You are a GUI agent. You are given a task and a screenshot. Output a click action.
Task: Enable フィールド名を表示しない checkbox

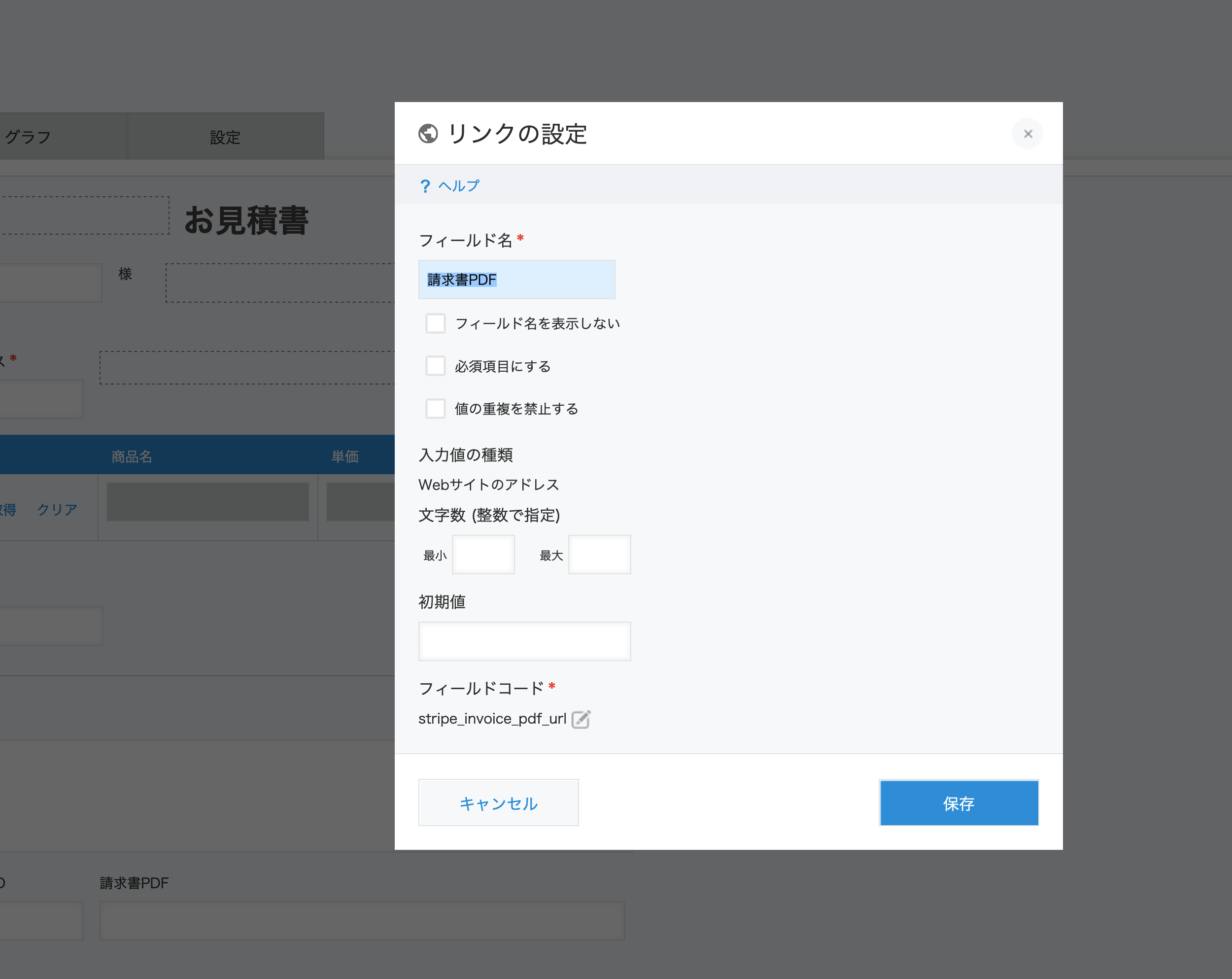pyautogui.click(x=436, y=323)
